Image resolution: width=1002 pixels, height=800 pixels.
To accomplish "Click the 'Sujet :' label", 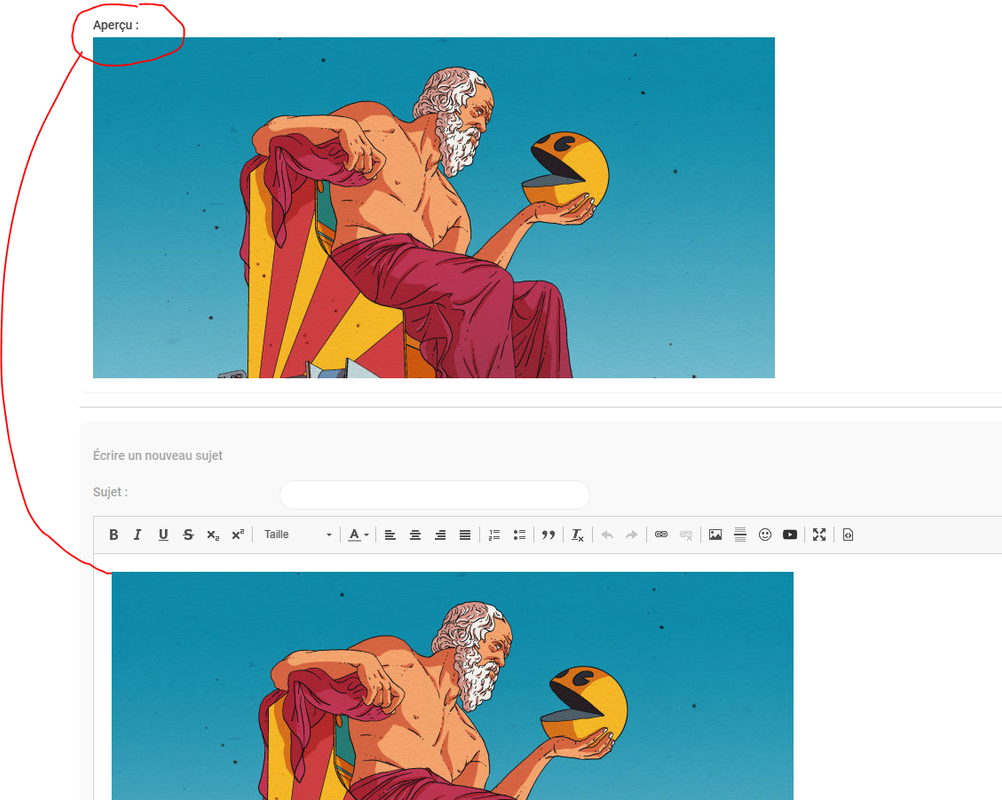I will pos(111,492).
